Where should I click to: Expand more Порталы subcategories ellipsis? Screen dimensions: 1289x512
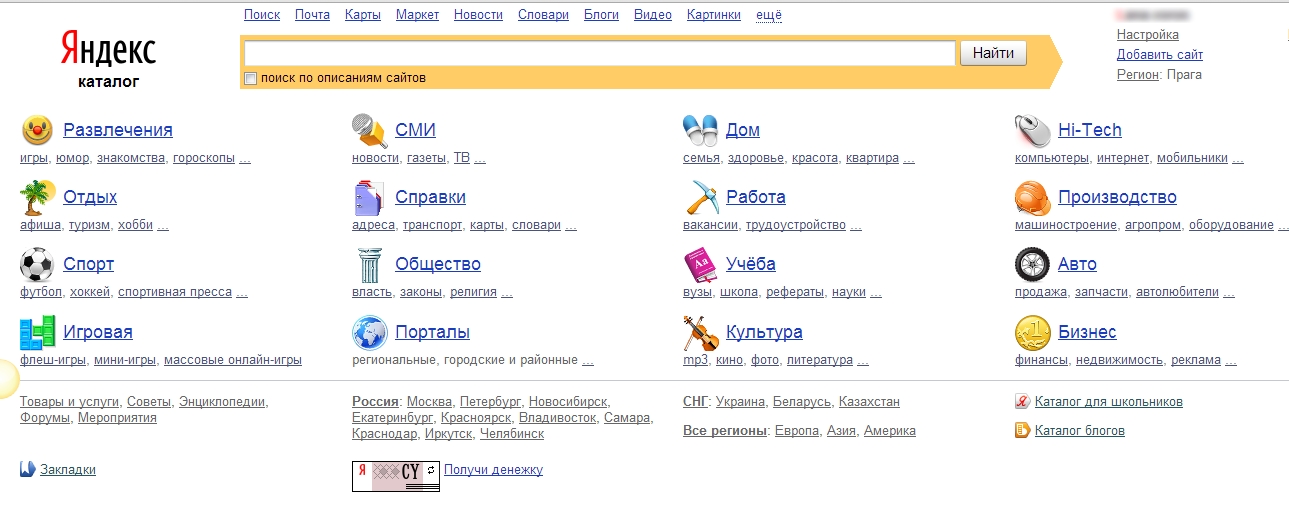pos(588,360)
